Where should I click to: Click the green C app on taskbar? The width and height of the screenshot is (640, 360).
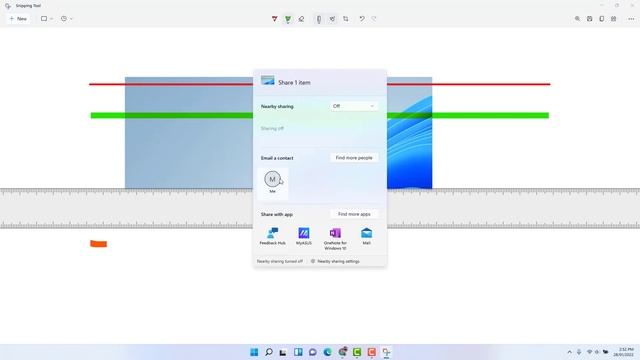(x=357, y=352)
